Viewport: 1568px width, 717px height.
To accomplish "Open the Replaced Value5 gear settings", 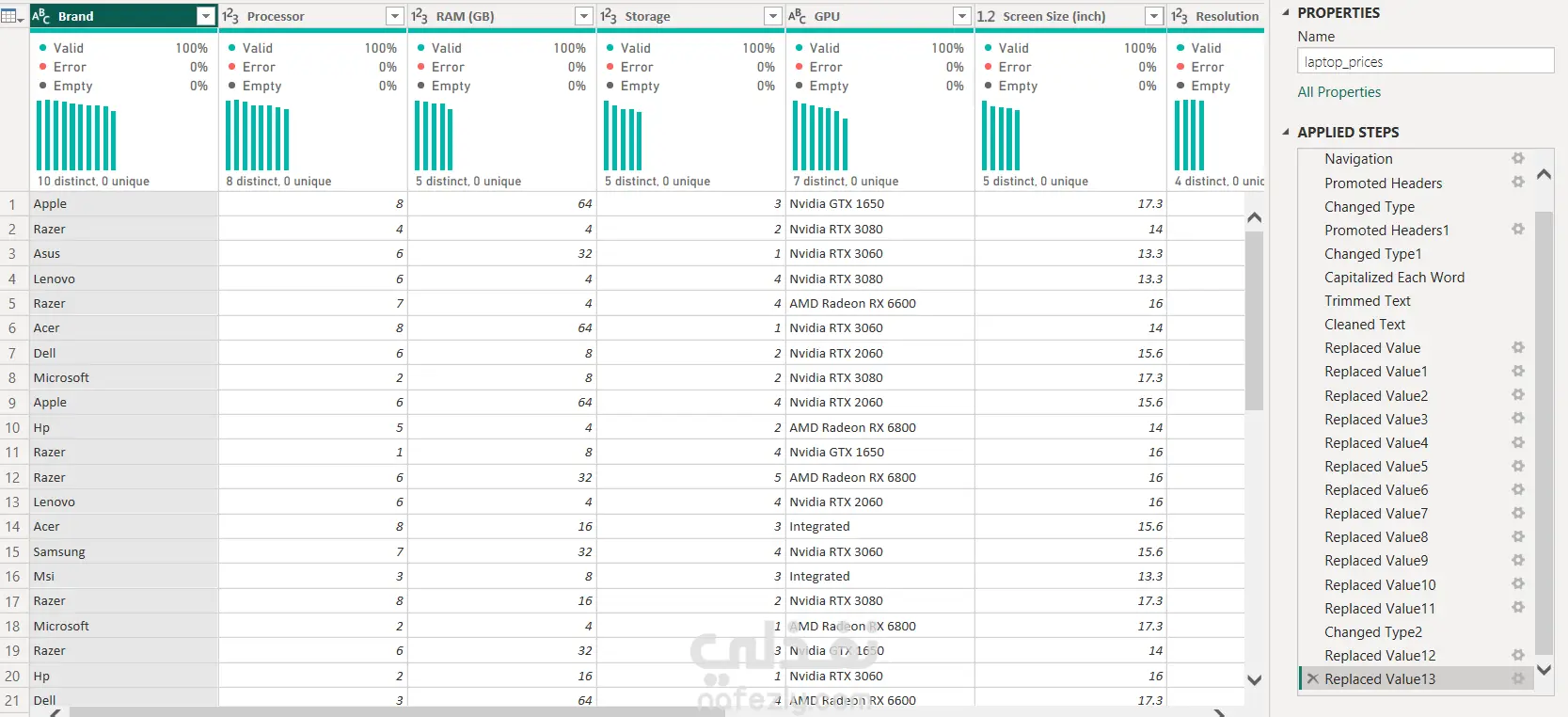I will point(1518,466).
